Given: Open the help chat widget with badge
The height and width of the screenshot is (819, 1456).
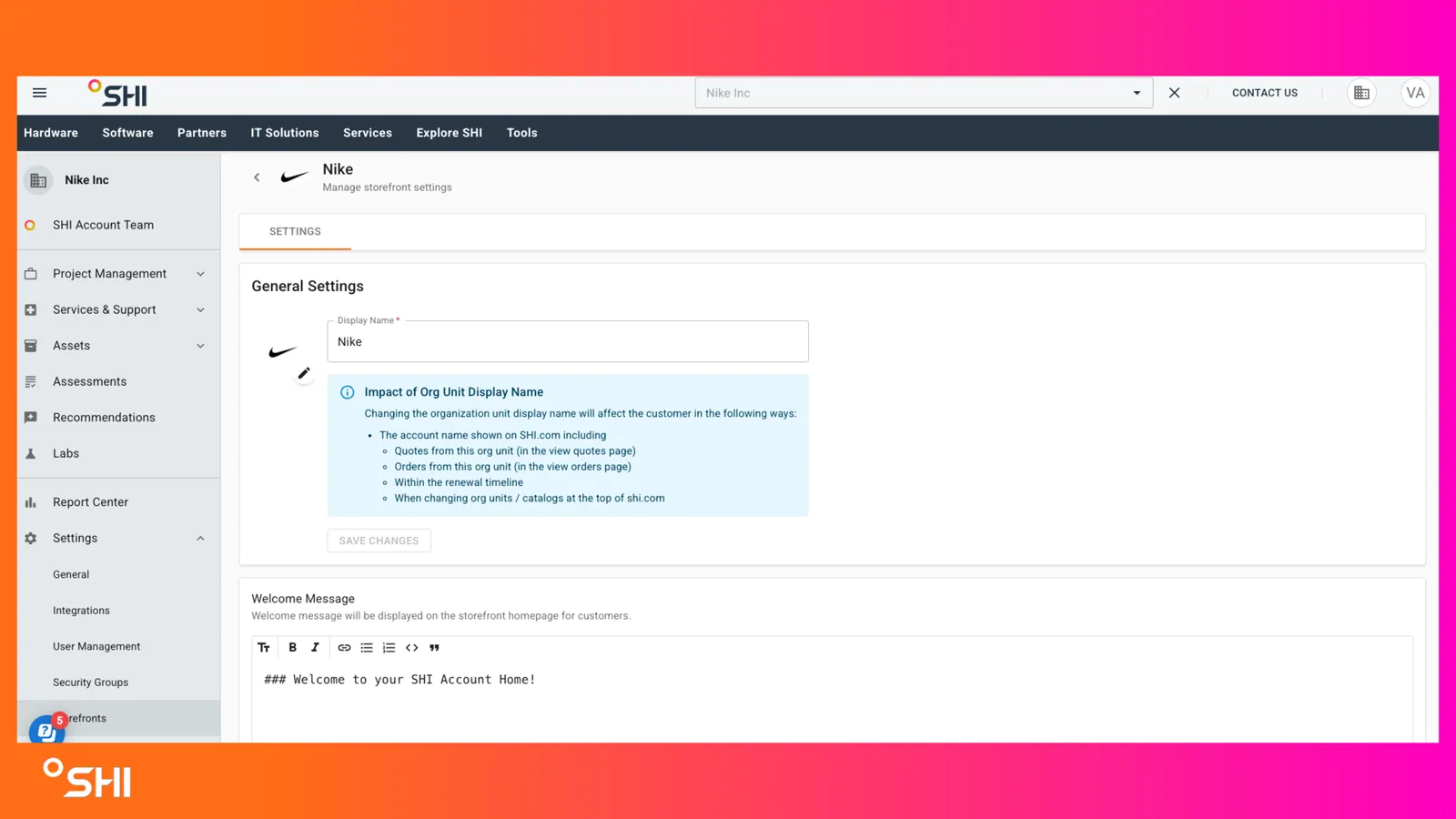Looking at the screenshot, I should tap(46, 729).
